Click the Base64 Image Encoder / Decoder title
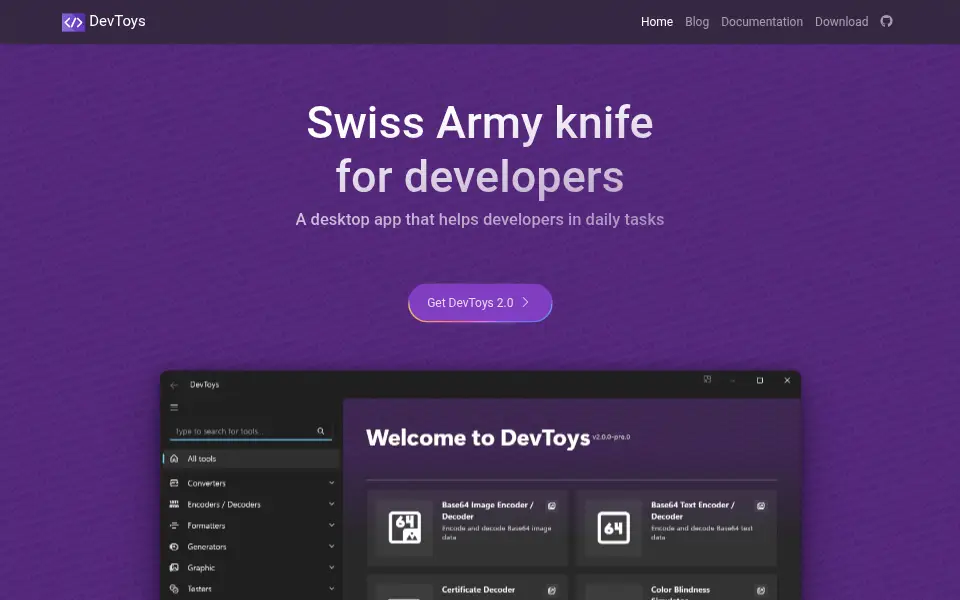Screen dimensions: 960x600 [487, 511]
